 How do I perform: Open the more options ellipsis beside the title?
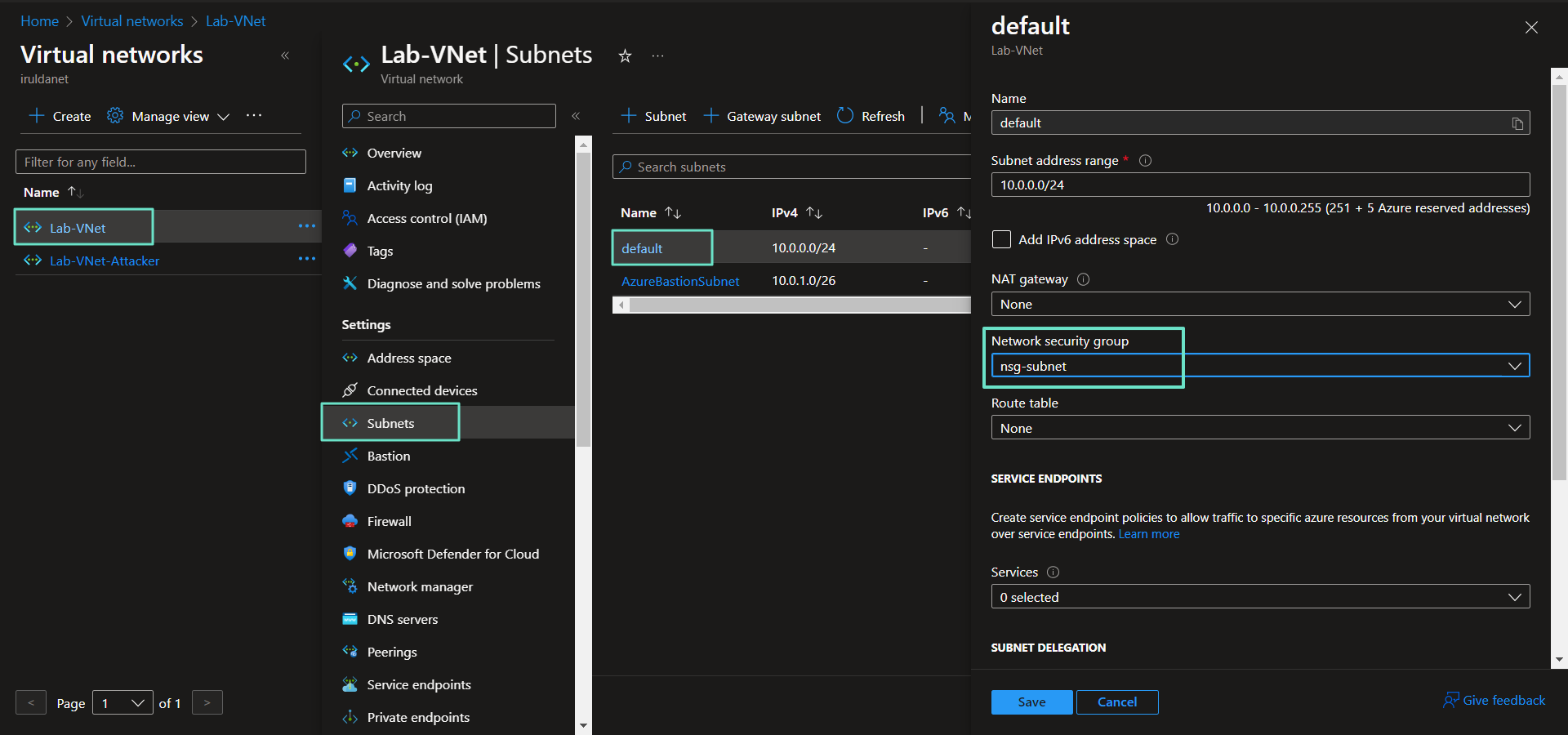(x=657, y=56)
